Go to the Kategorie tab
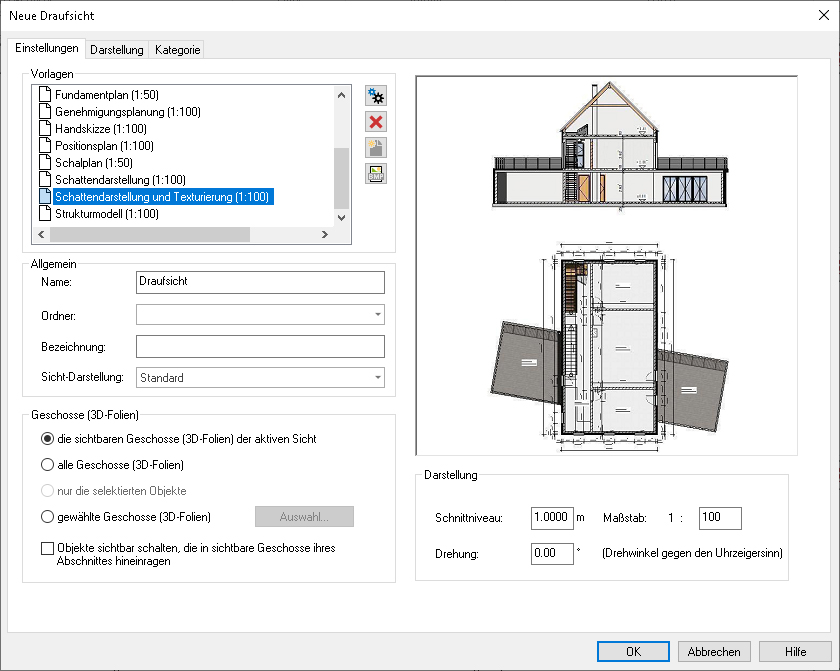Screen dimensions: 840x671 pyautogui.click(x=177, y=50)
